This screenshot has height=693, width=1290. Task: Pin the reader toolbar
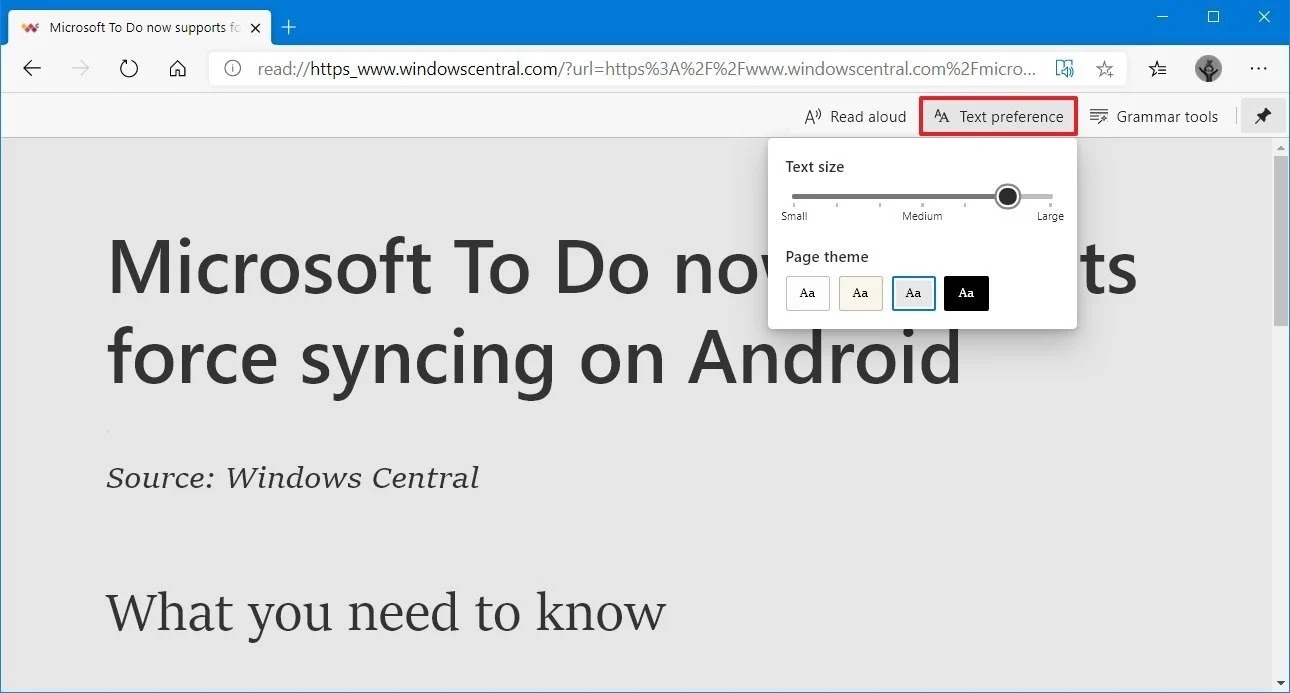1263,116
